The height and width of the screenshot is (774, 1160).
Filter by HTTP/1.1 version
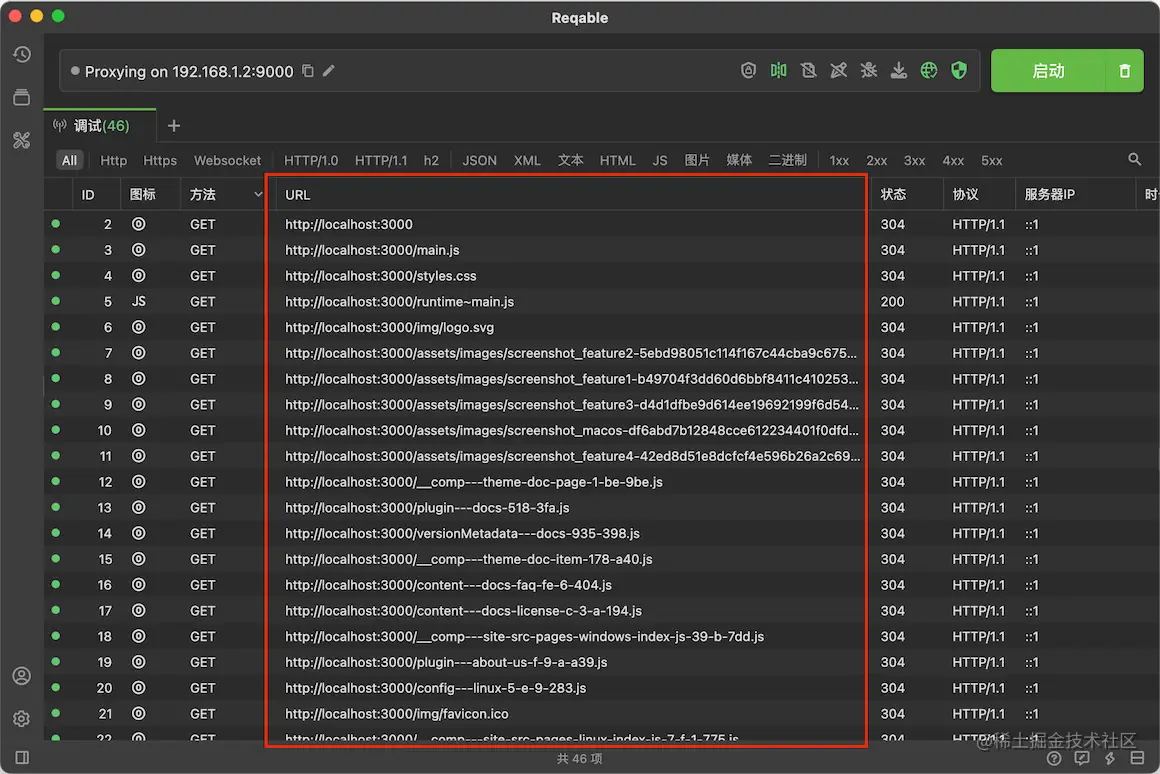point(381,161)
